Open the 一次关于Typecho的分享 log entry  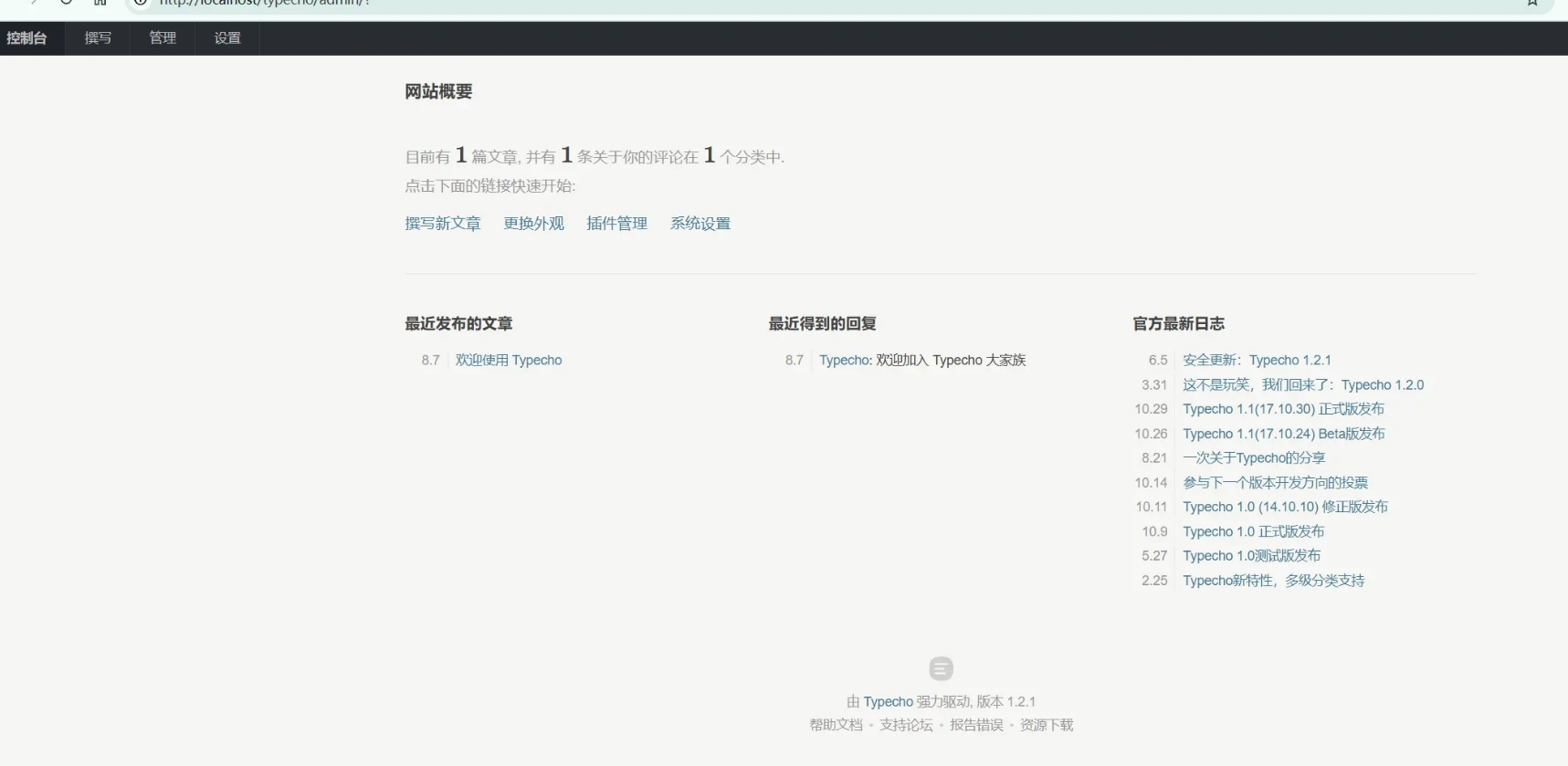1254,458
